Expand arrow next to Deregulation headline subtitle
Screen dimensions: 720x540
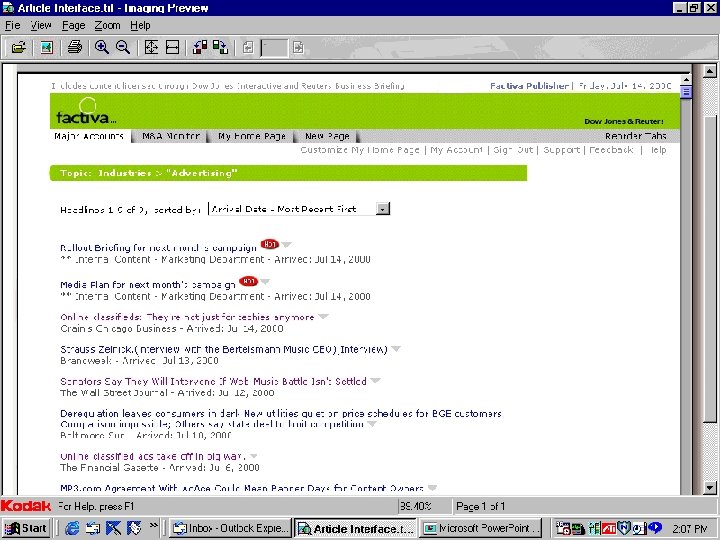[x=371, y=424]
